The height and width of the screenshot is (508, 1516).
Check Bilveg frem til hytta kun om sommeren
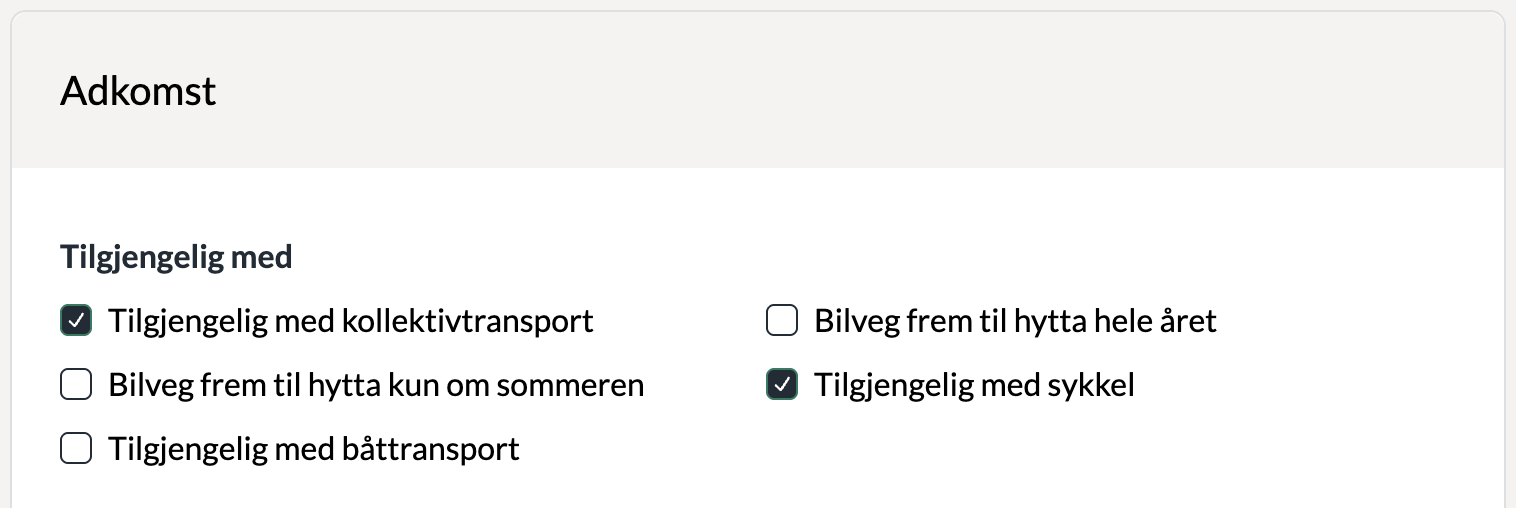click(76, 385)
